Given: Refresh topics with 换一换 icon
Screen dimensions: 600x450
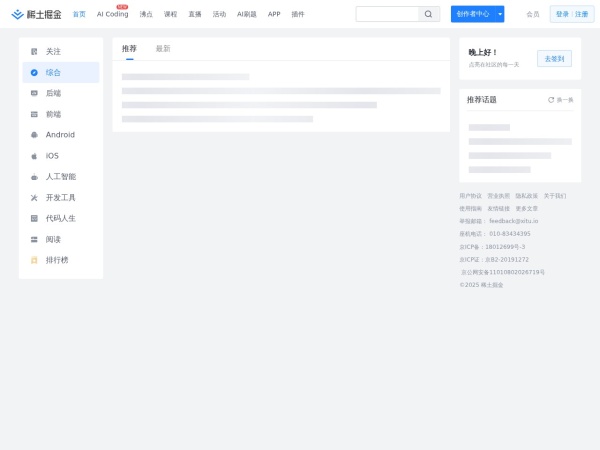Looking at the screenshot, I should 551,100.
